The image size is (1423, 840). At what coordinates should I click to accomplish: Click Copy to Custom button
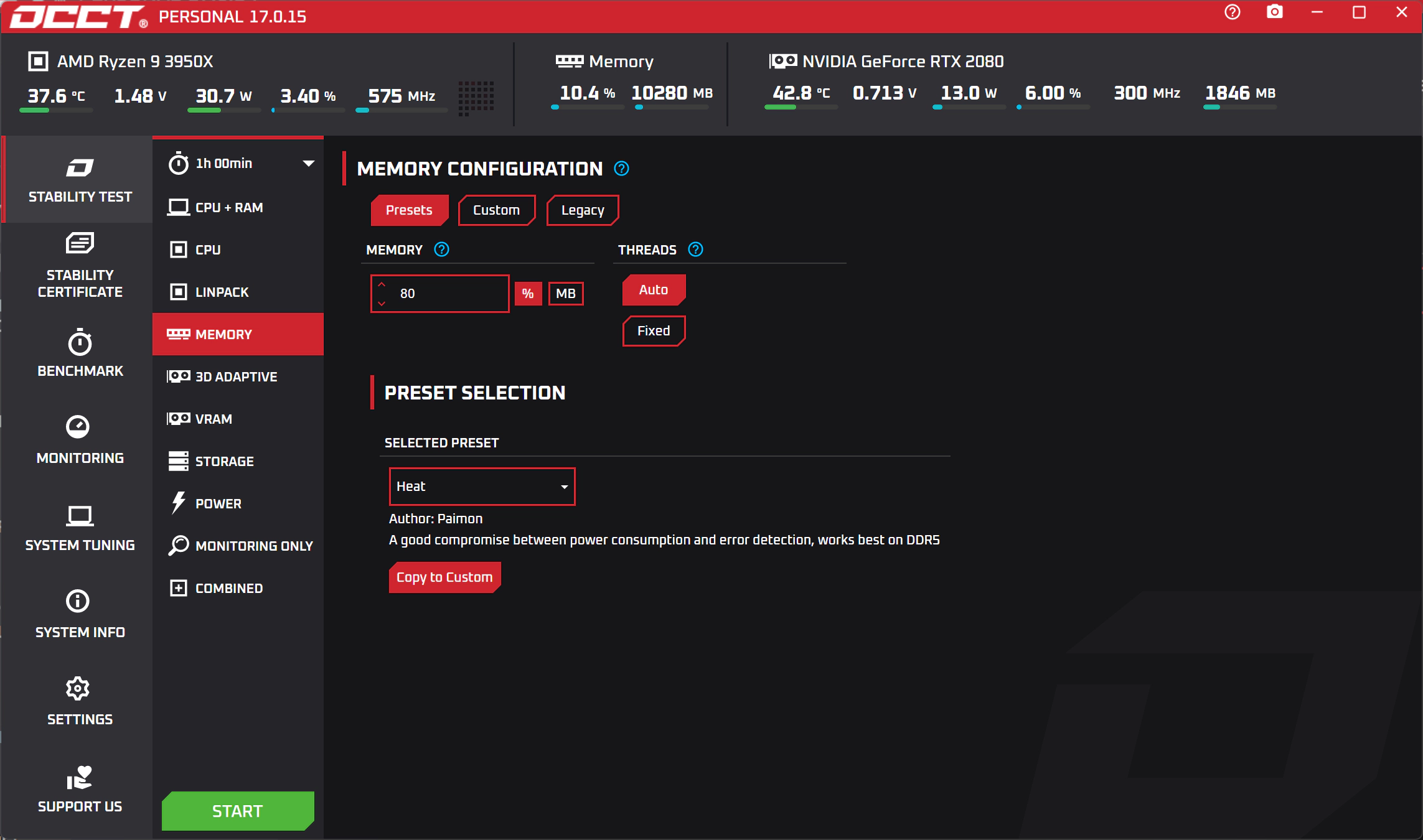pyautogui.click(x=444, y=577)
